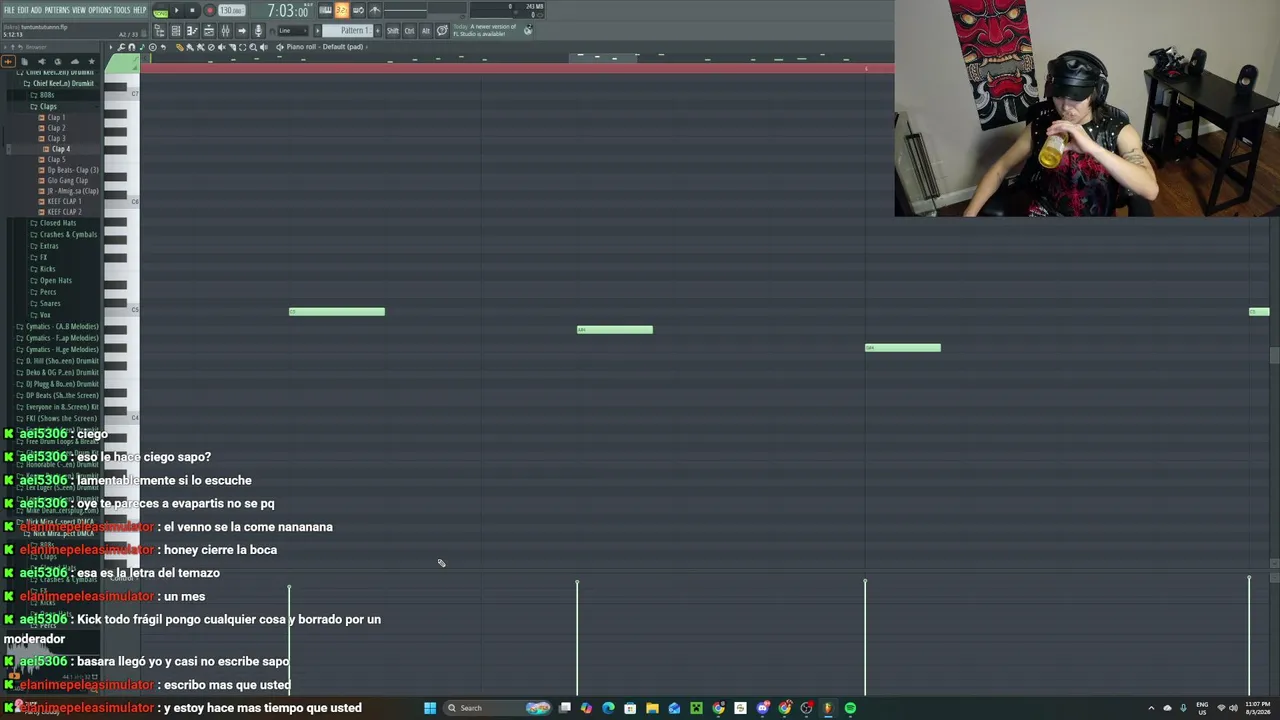This screenshot has height=720, width=1280.
Task: Select the piano roll Draw pencil tool
Action: (x=178, y=47)
